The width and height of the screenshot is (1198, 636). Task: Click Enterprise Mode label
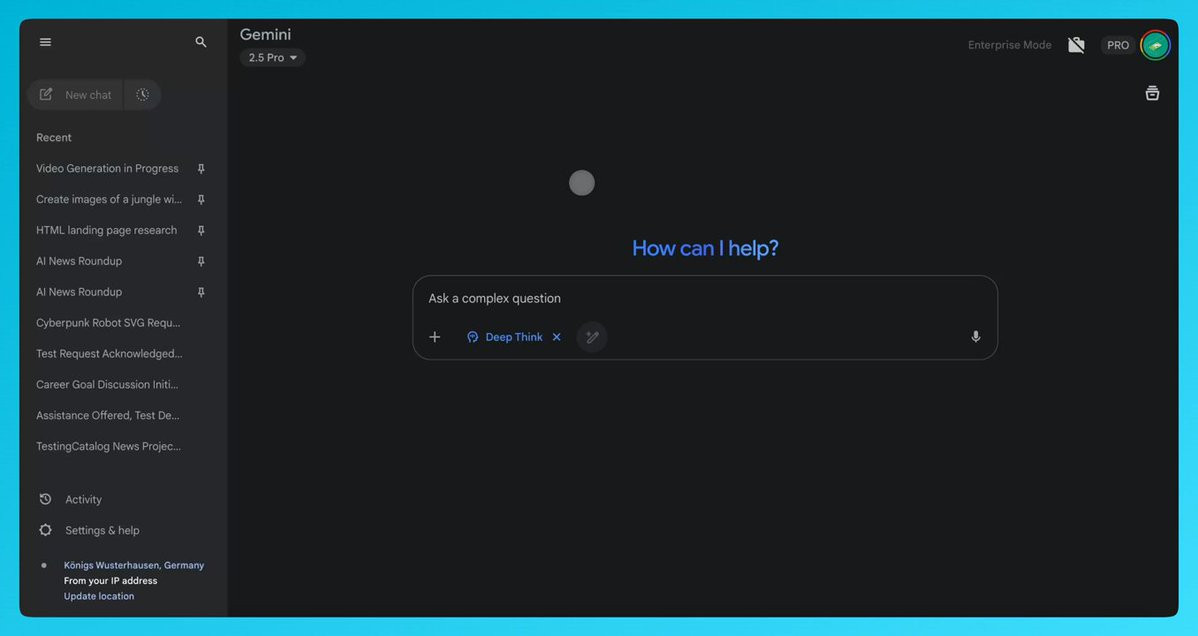click(x=1009, y=45)
